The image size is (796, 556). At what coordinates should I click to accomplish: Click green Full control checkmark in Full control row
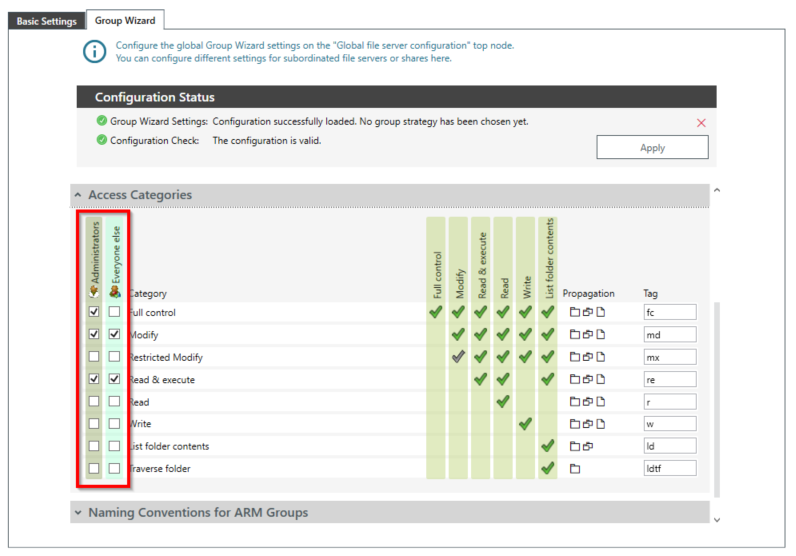(436, 313)
